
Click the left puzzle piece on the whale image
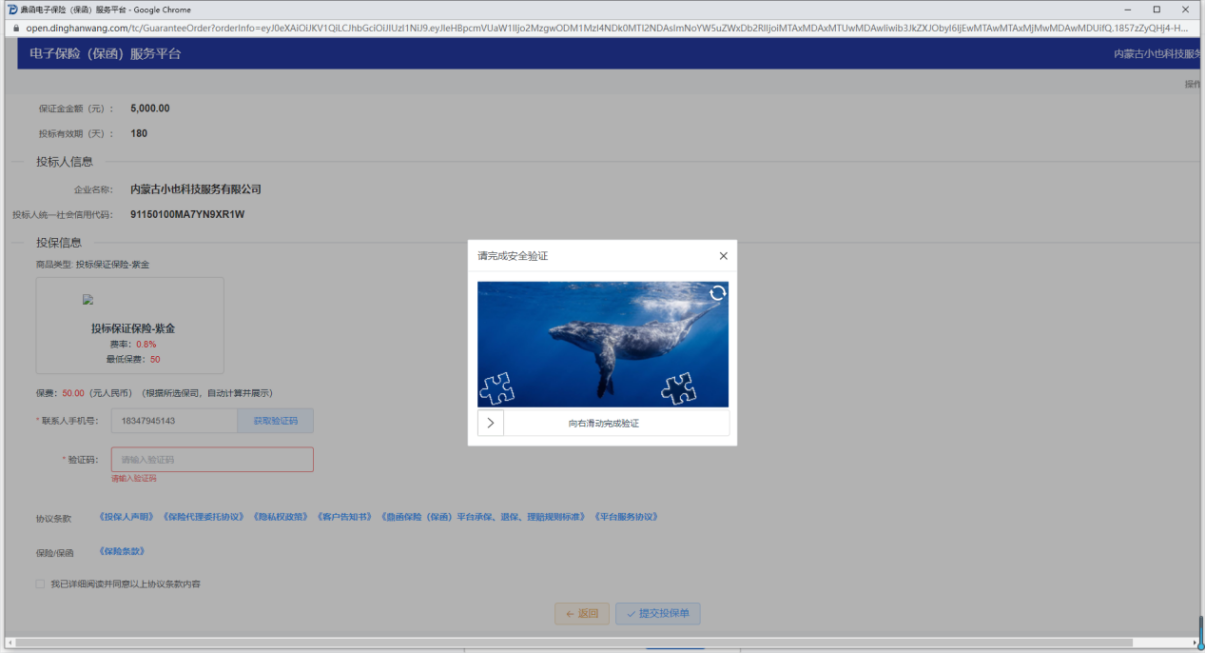497,388
